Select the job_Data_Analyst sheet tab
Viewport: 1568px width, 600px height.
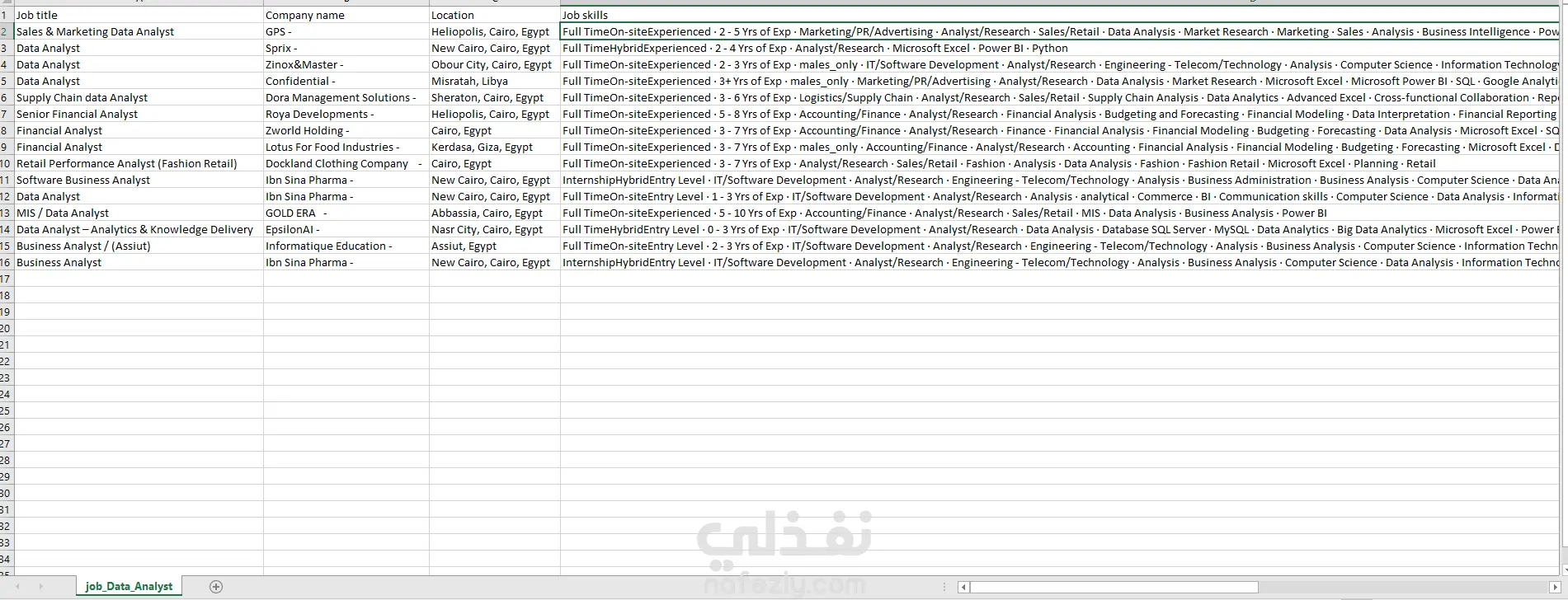point(129,587)
